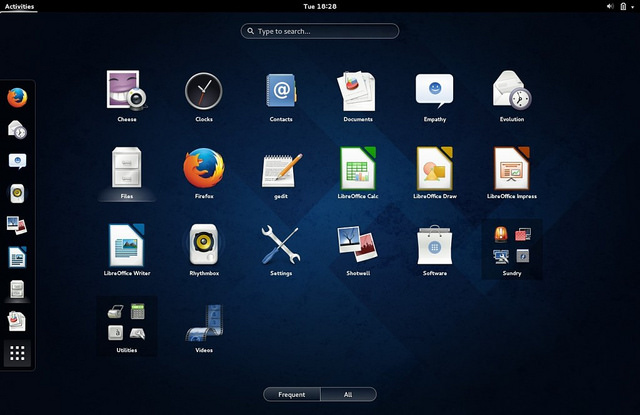Toggle the Show Applications grid button
The image size is (640, 415).
pyautogui.click(x=17, y=353)
